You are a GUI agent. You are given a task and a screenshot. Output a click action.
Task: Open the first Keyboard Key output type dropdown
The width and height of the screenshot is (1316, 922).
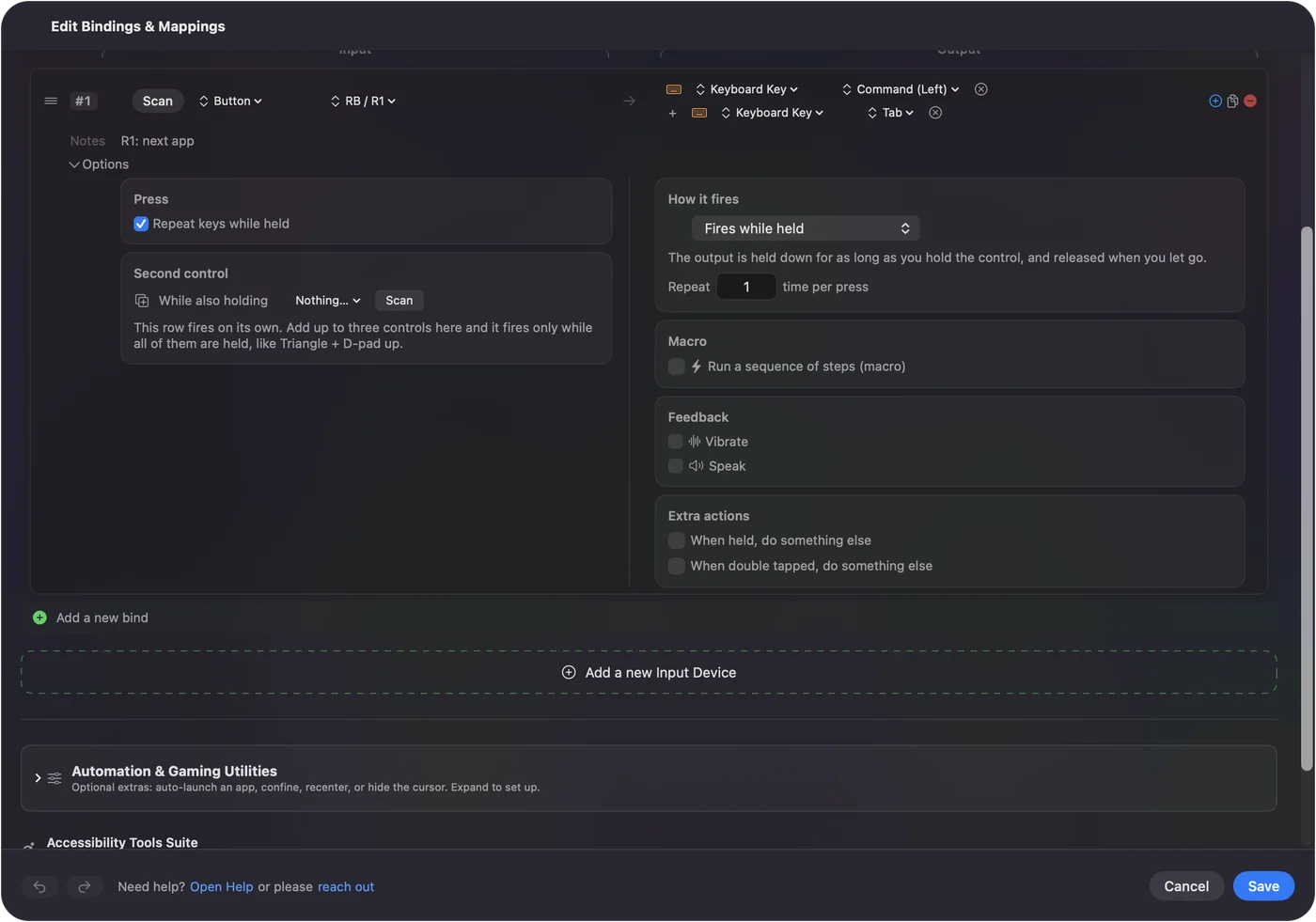click(747, 89)
